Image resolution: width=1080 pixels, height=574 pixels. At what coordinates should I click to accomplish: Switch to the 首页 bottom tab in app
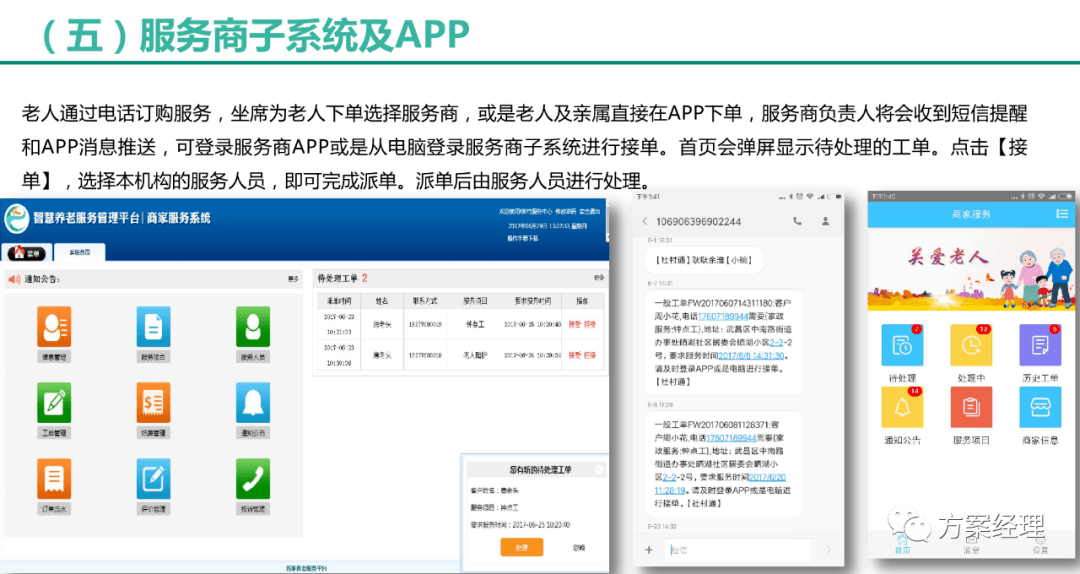(903, 547)
